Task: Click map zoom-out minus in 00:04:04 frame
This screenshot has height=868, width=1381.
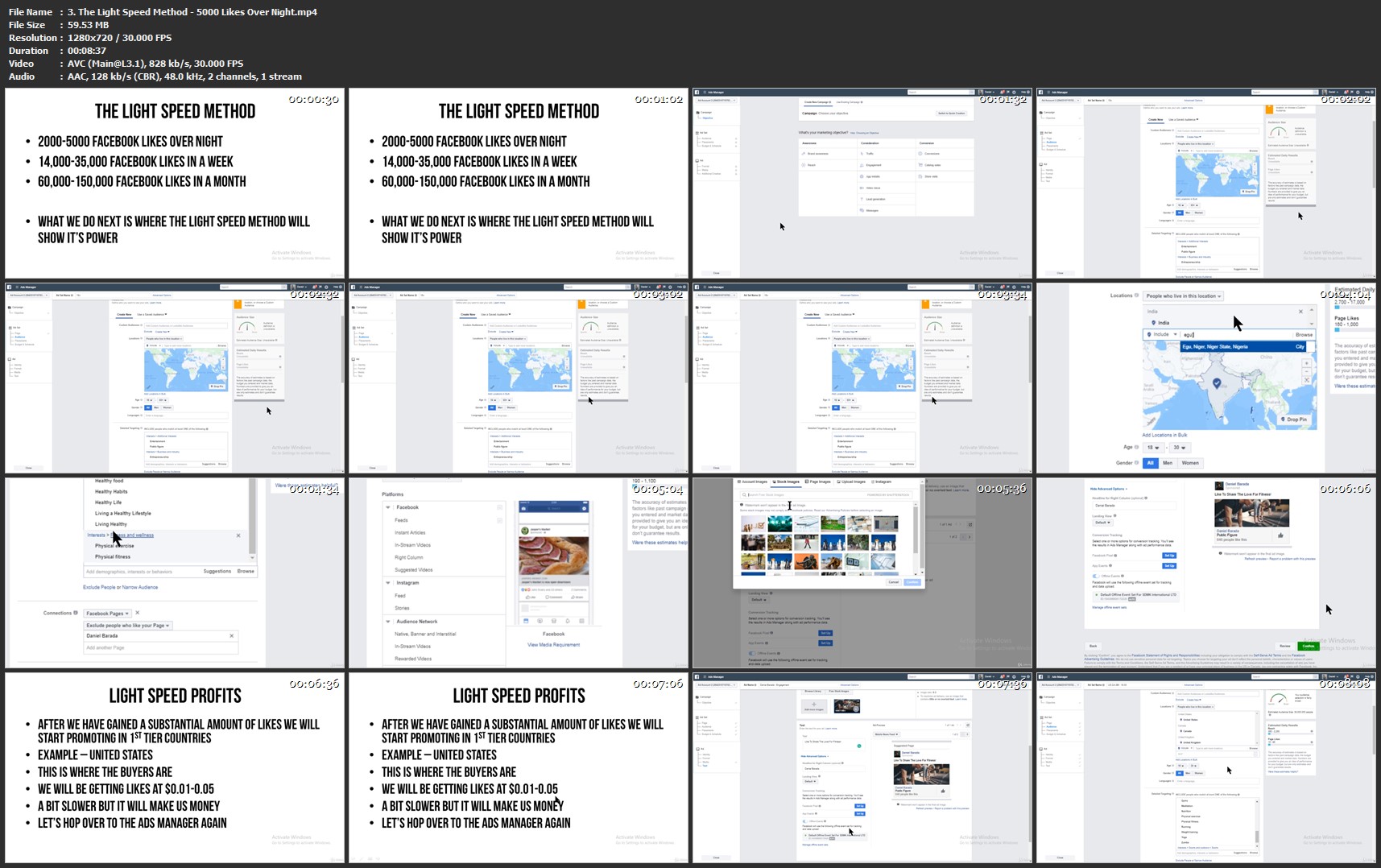Action: [1307, 372]
